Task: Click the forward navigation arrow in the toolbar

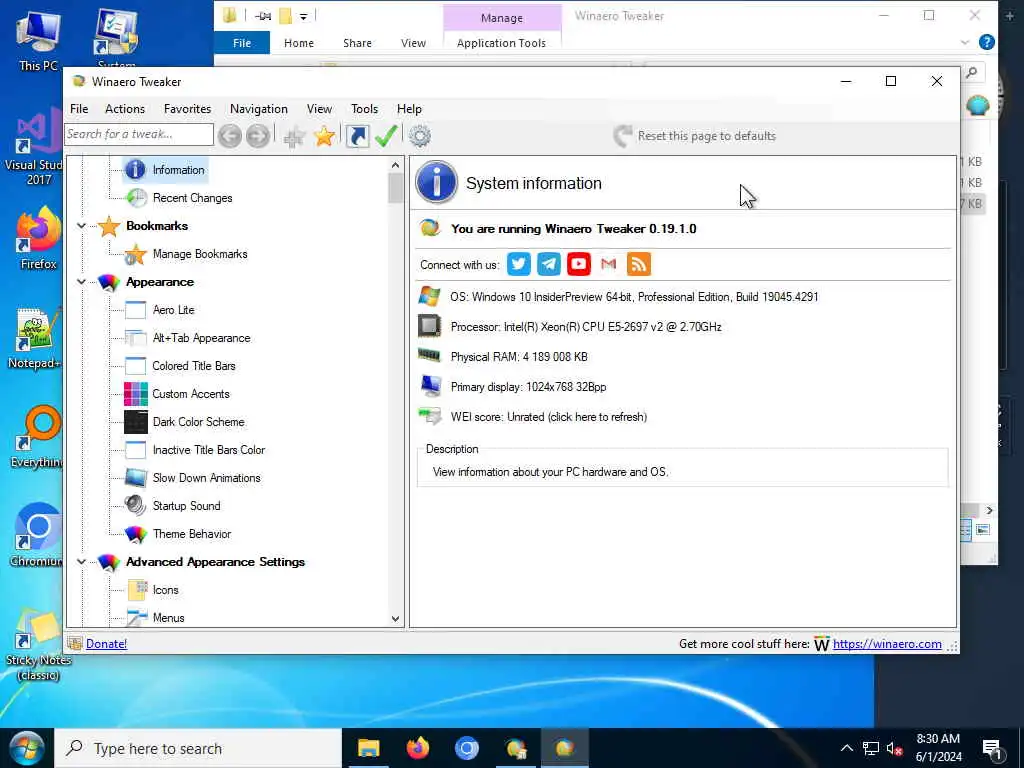Action: (x=258, y=136)
